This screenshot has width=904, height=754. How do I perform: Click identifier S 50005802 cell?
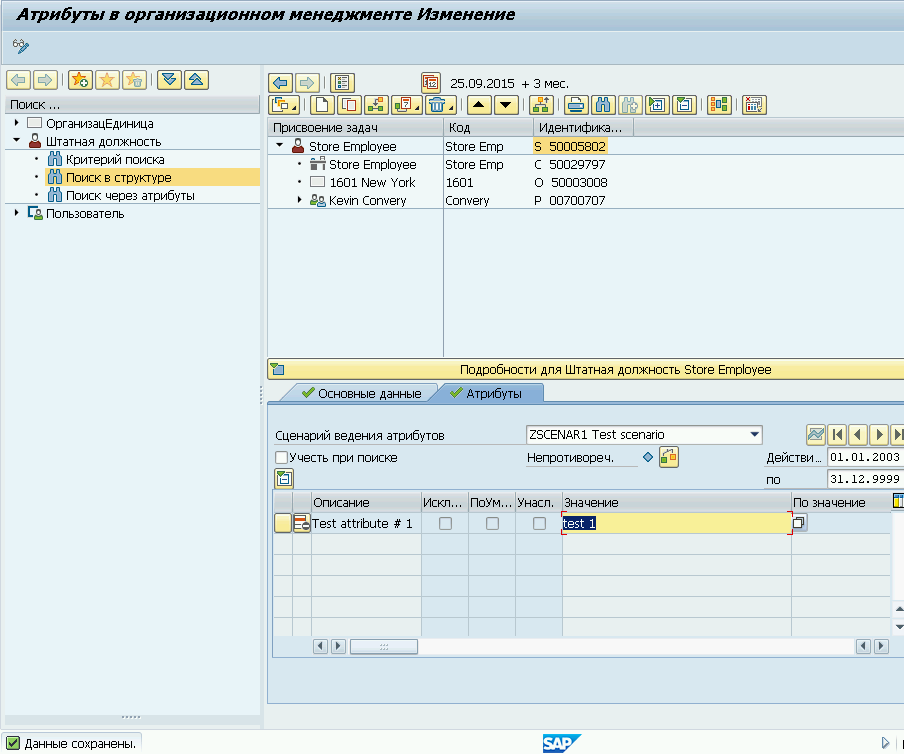click(x=570, y=146)
